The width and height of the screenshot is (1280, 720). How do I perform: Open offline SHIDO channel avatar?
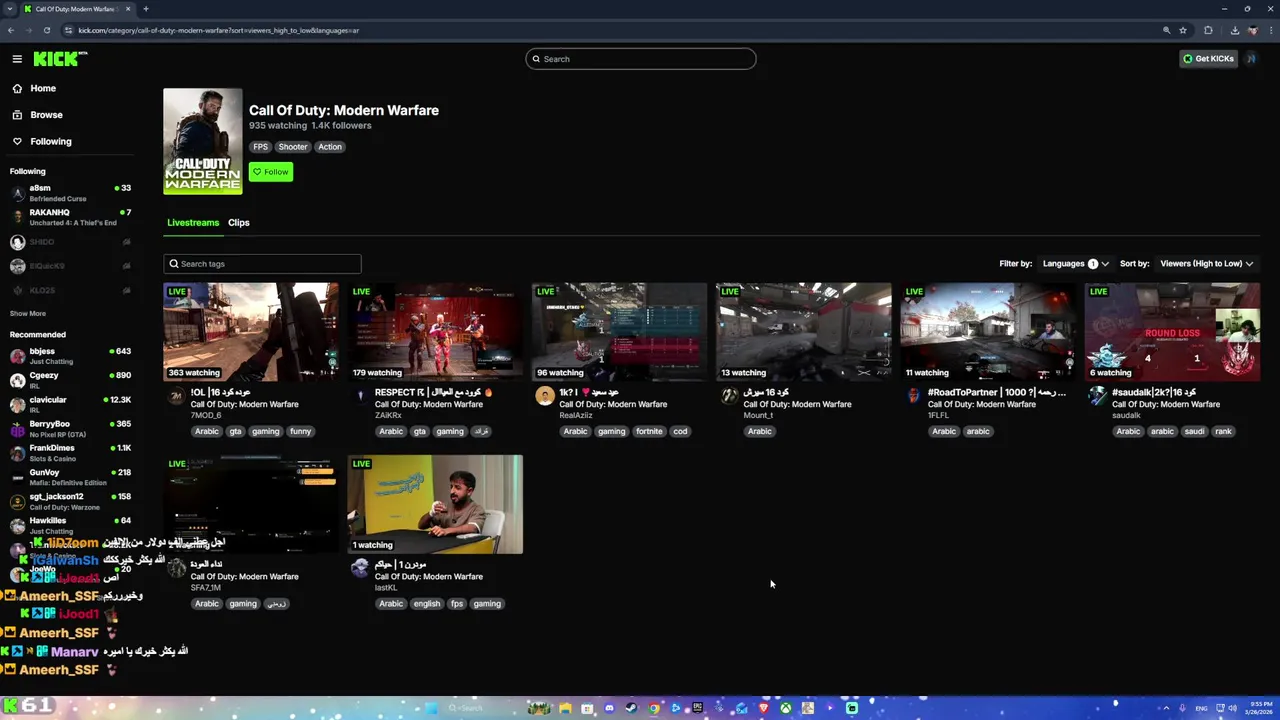(x=17, y=242)
